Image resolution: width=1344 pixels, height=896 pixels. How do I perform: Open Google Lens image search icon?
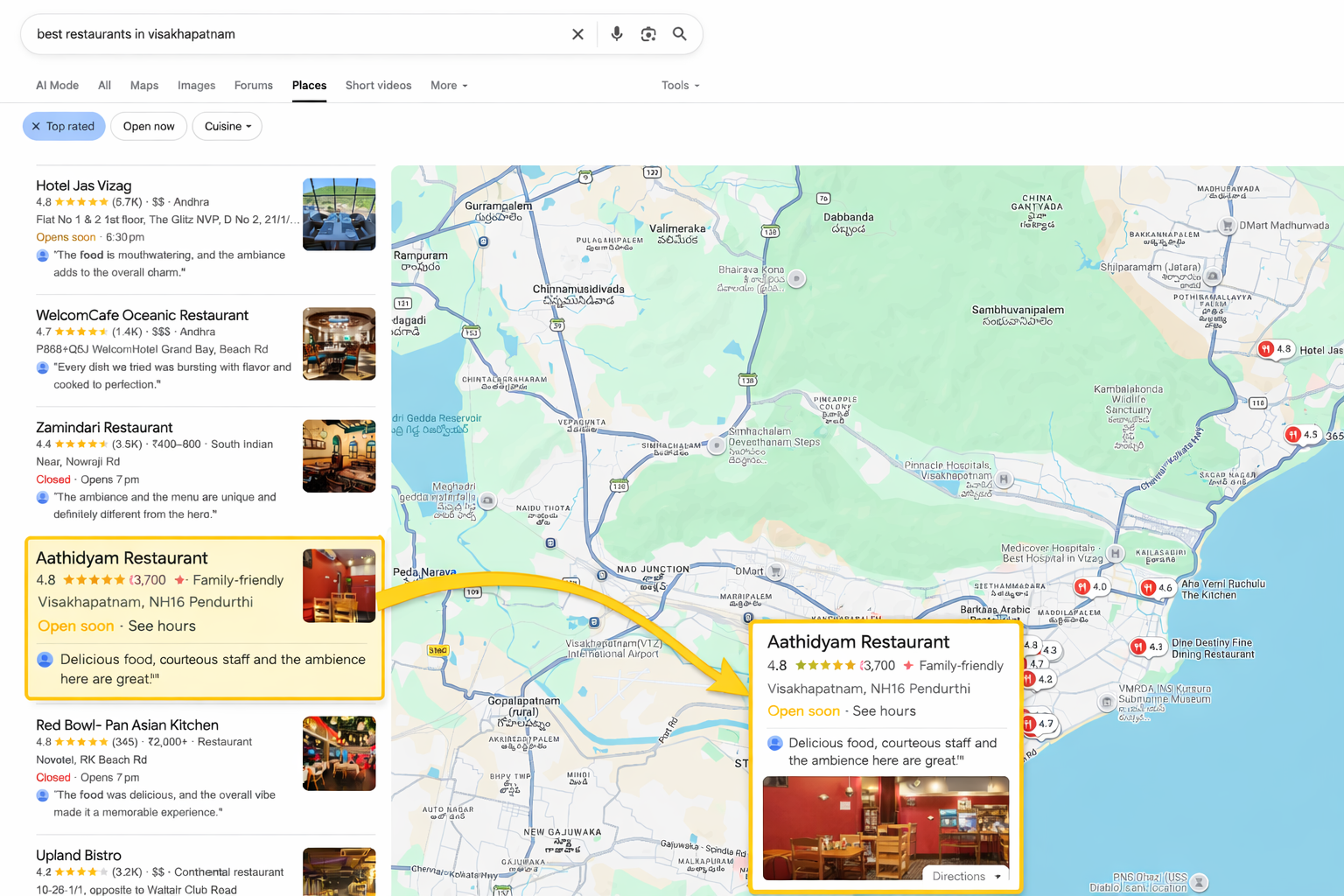[648, 34]
